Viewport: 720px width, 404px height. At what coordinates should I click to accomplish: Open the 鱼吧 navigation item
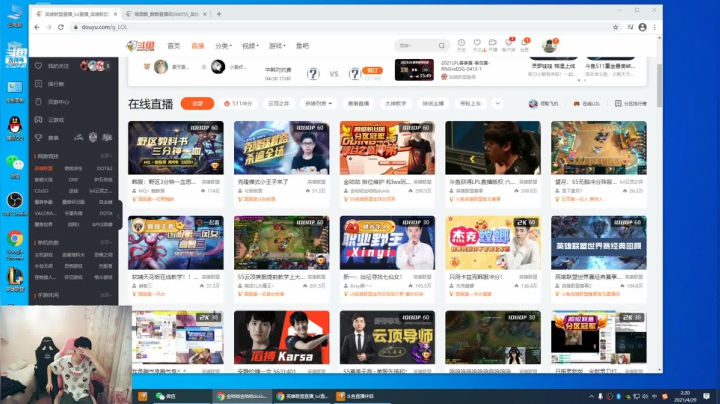coord(302,46)
